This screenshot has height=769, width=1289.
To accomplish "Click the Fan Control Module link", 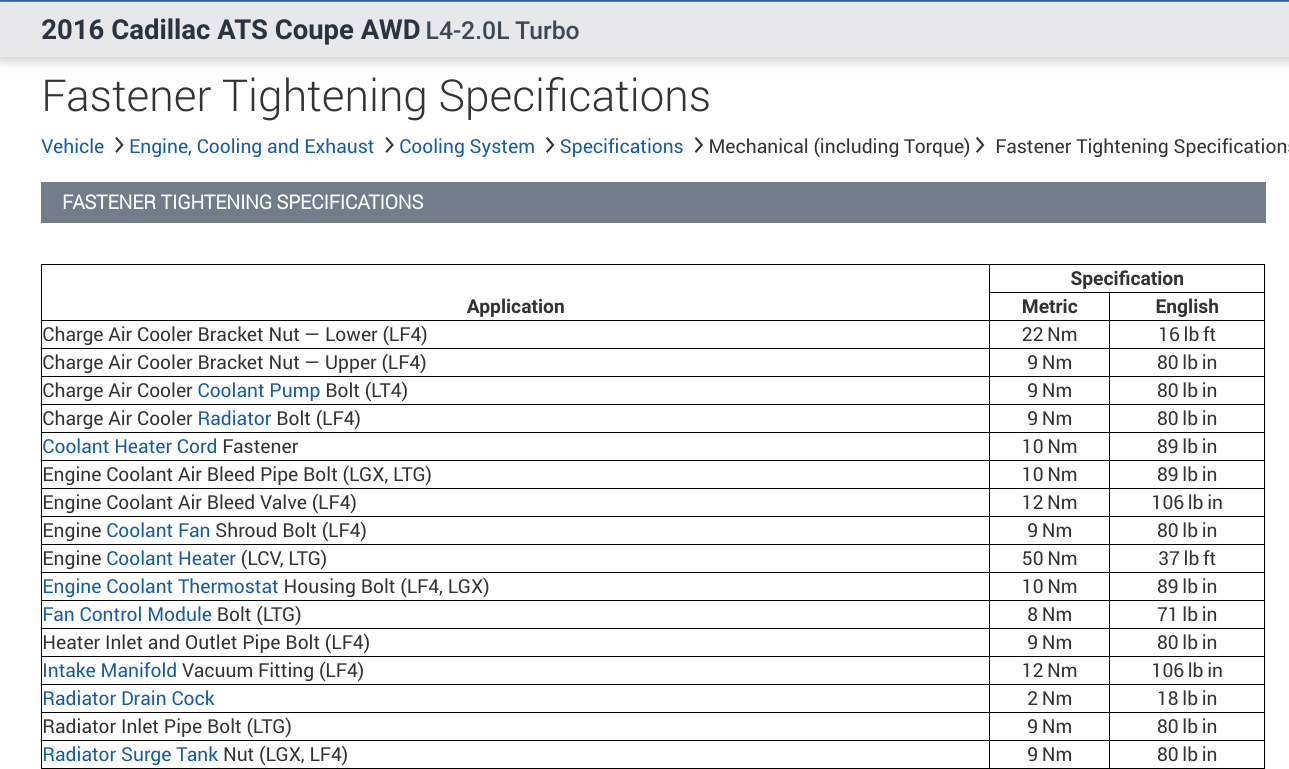I will coord(127,614).
